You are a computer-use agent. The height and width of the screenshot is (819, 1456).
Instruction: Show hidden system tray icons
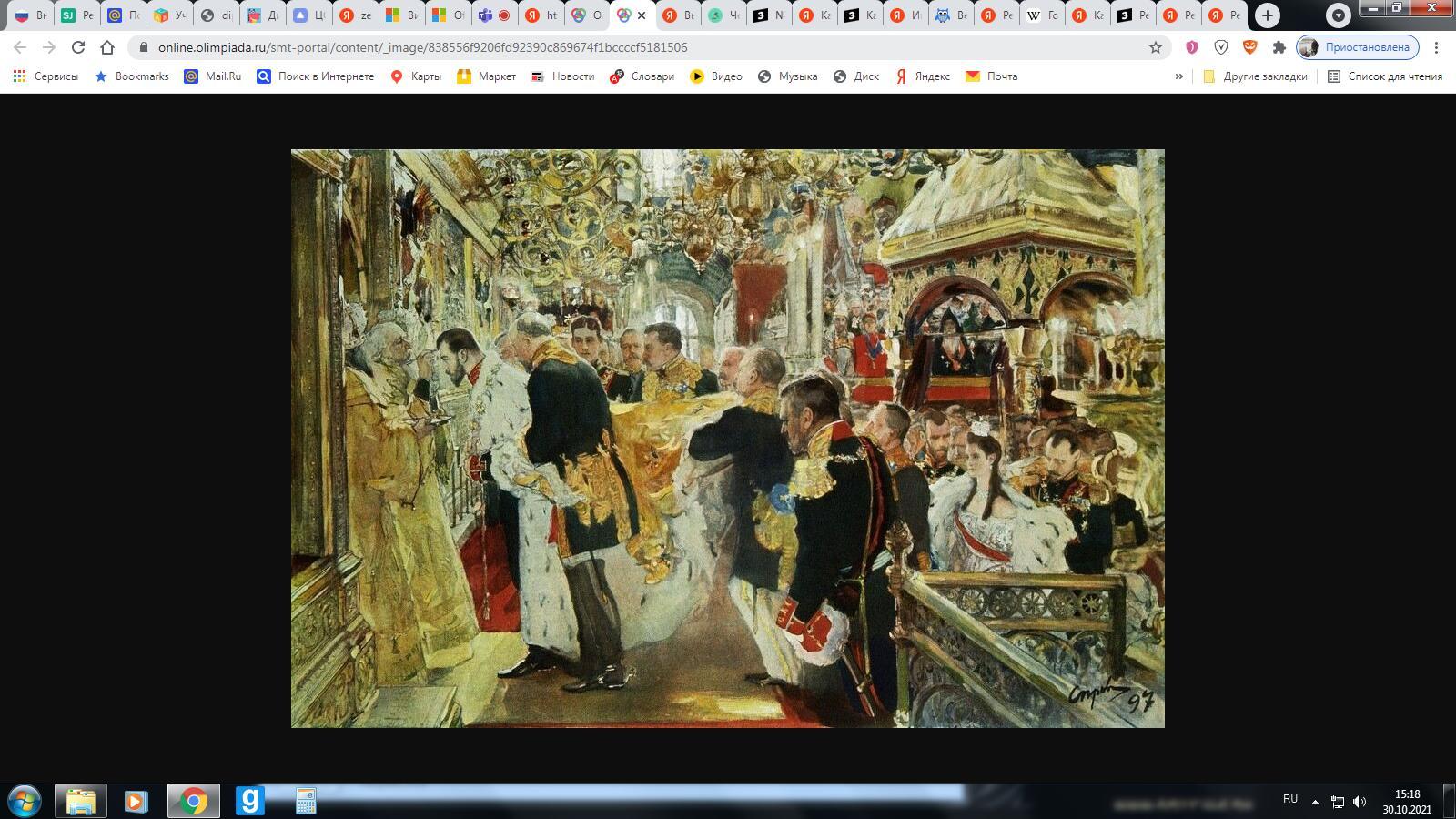1315,802
